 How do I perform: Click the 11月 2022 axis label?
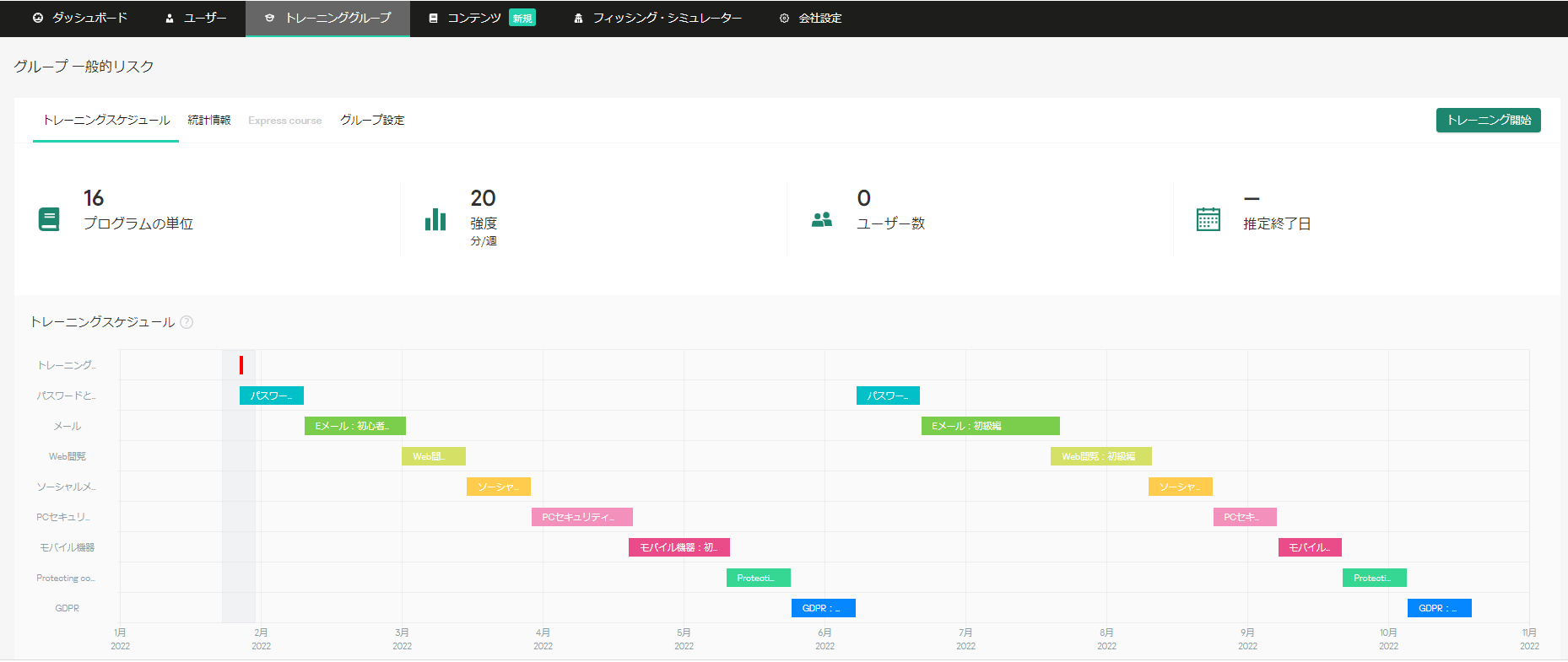tap(1530, 639)
